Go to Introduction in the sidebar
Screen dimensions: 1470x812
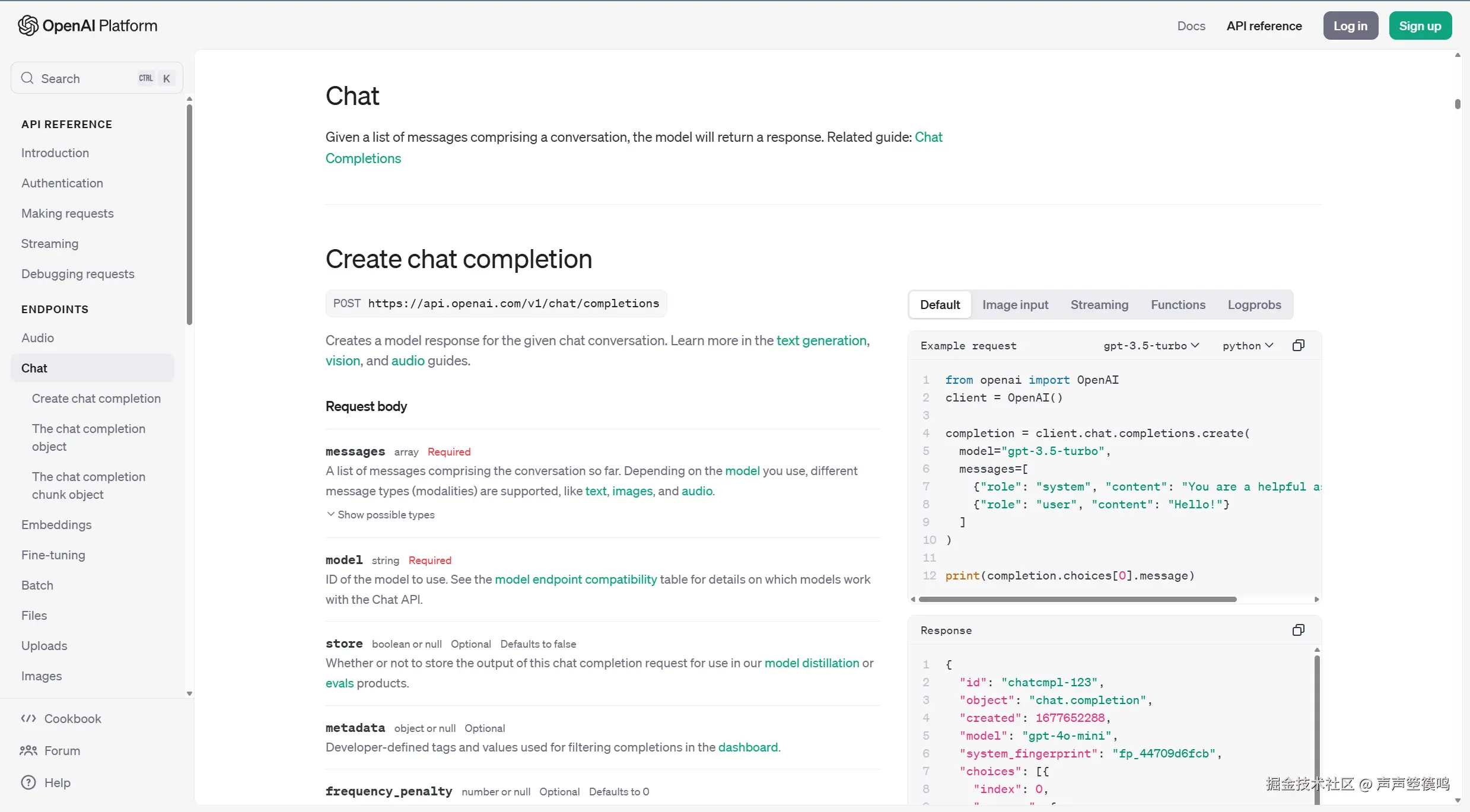pyautogui.click(x=55, y=153)
